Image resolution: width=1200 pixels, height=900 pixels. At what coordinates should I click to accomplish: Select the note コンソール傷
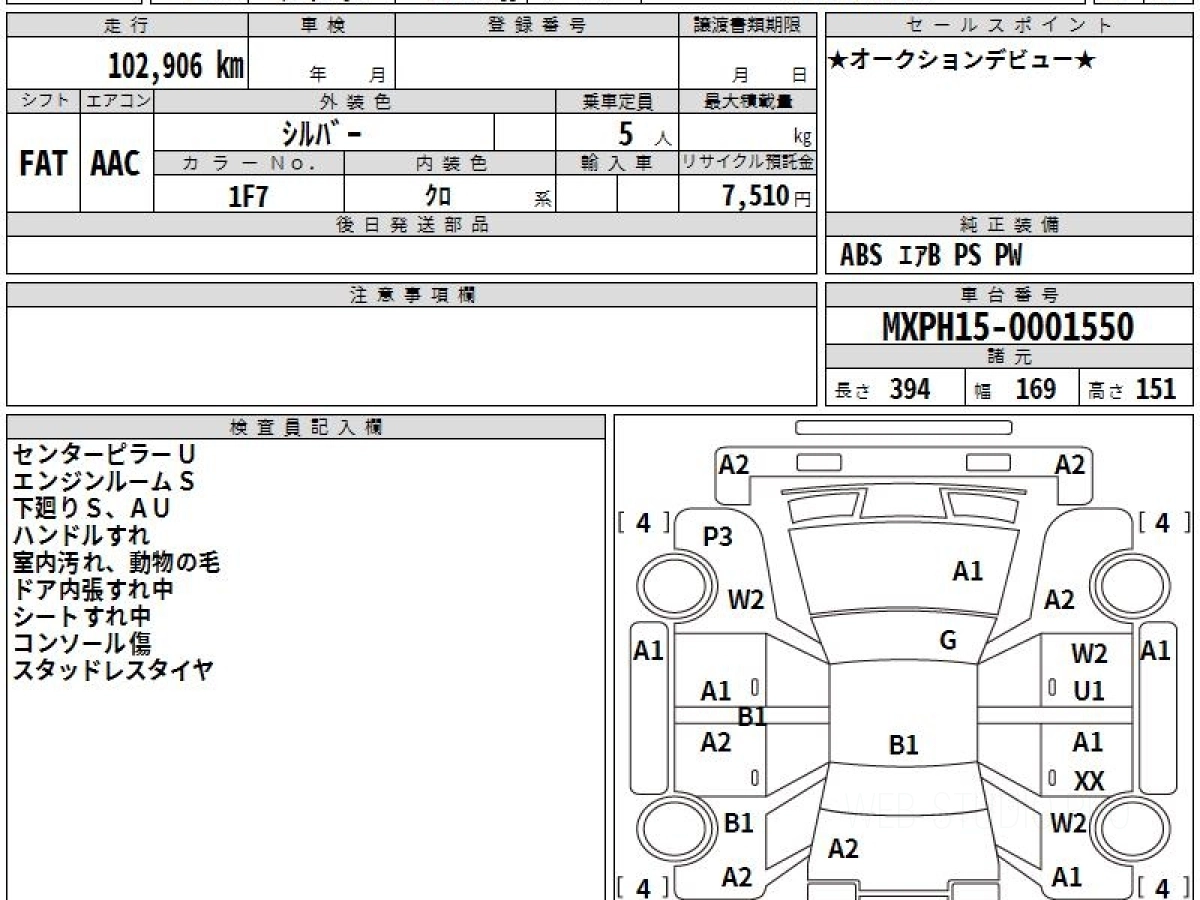pos(82,644)
